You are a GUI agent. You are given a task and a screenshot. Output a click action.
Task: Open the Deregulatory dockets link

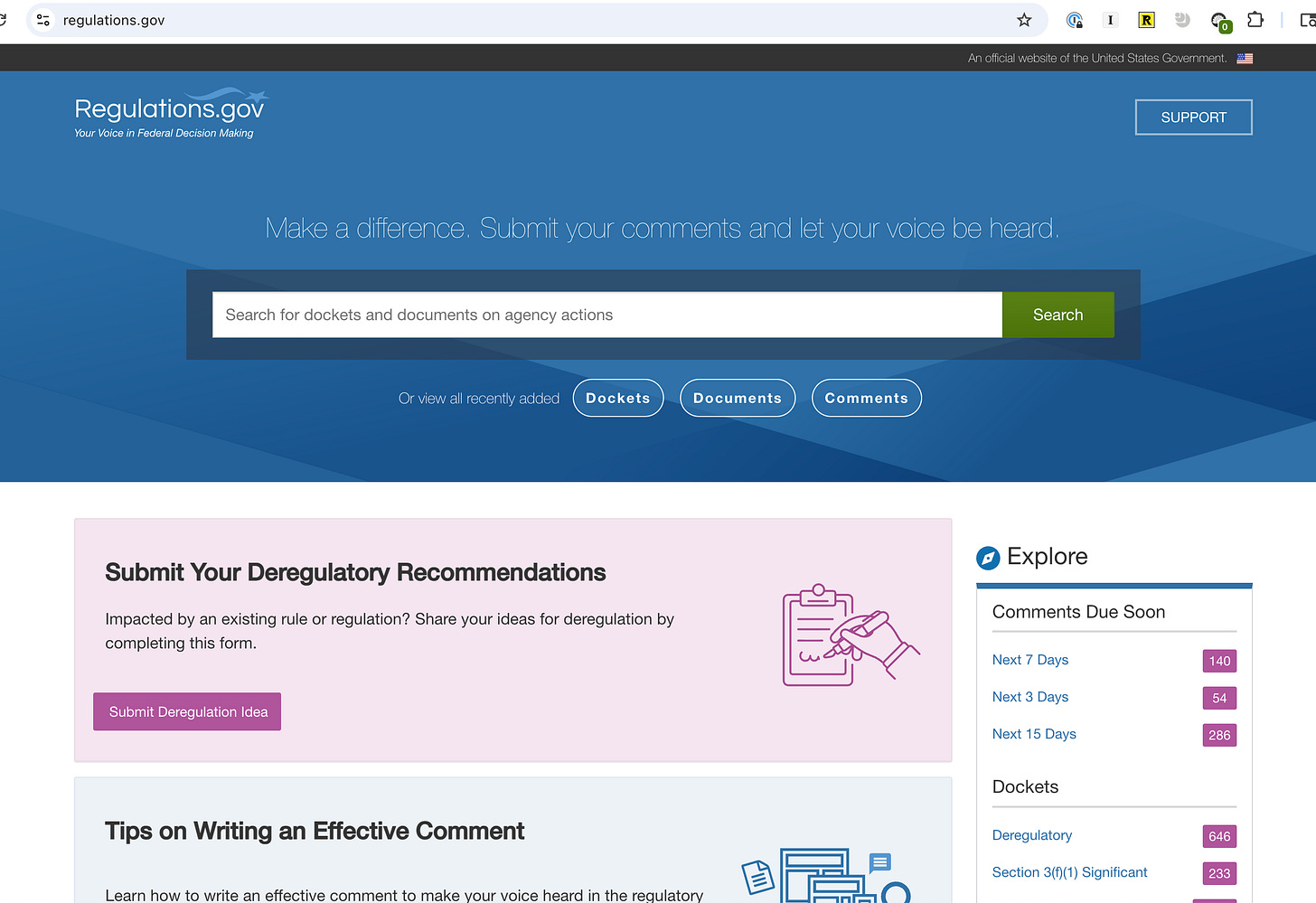pyautogui.click(x=1032, y=835)
